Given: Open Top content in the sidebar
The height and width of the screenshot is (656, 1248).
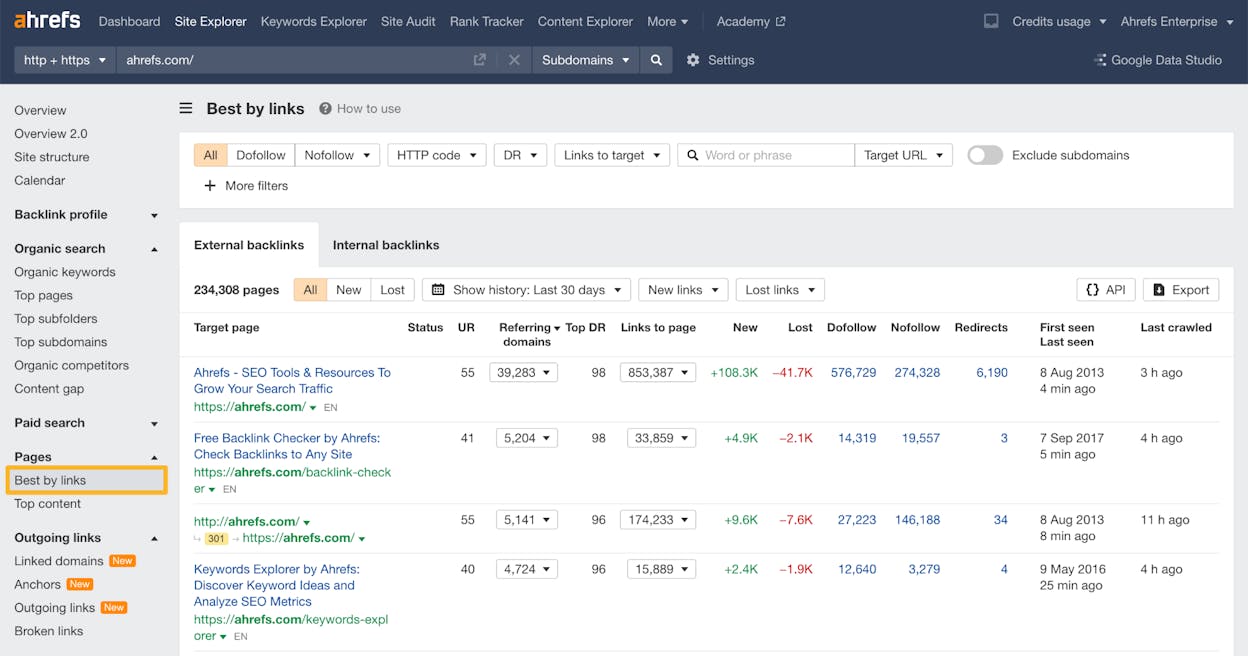Looking at the screenshot, I should 48,504.
